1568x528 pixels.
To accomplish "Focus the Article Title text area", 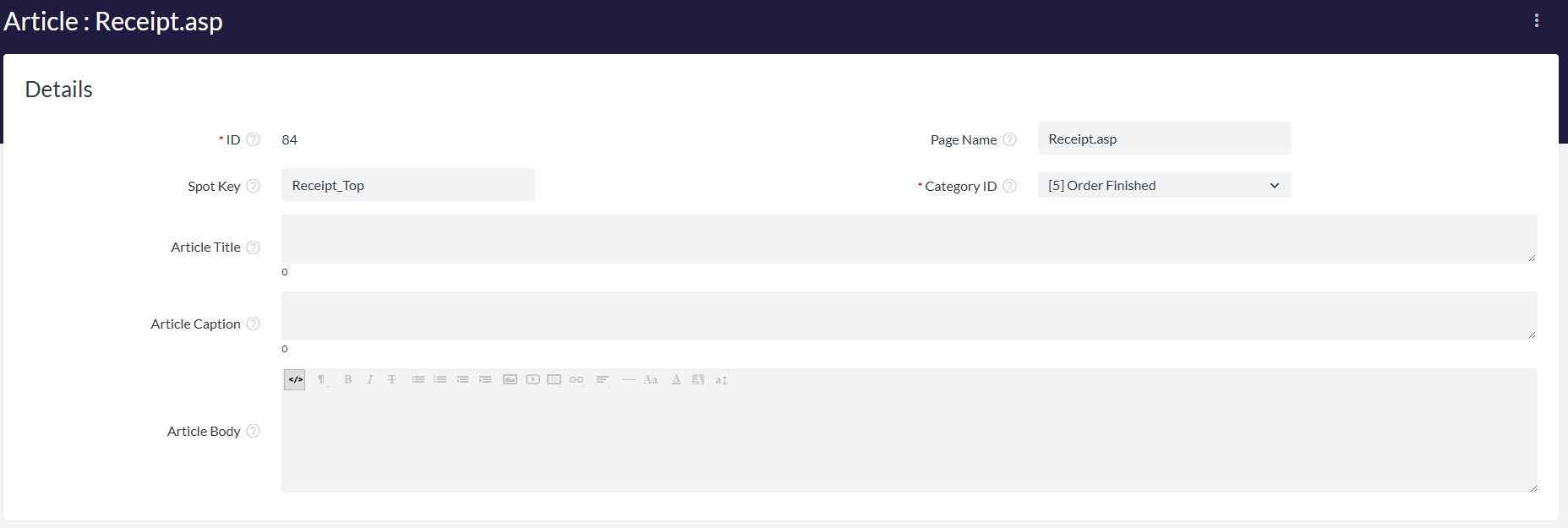I will click(909, 239).
